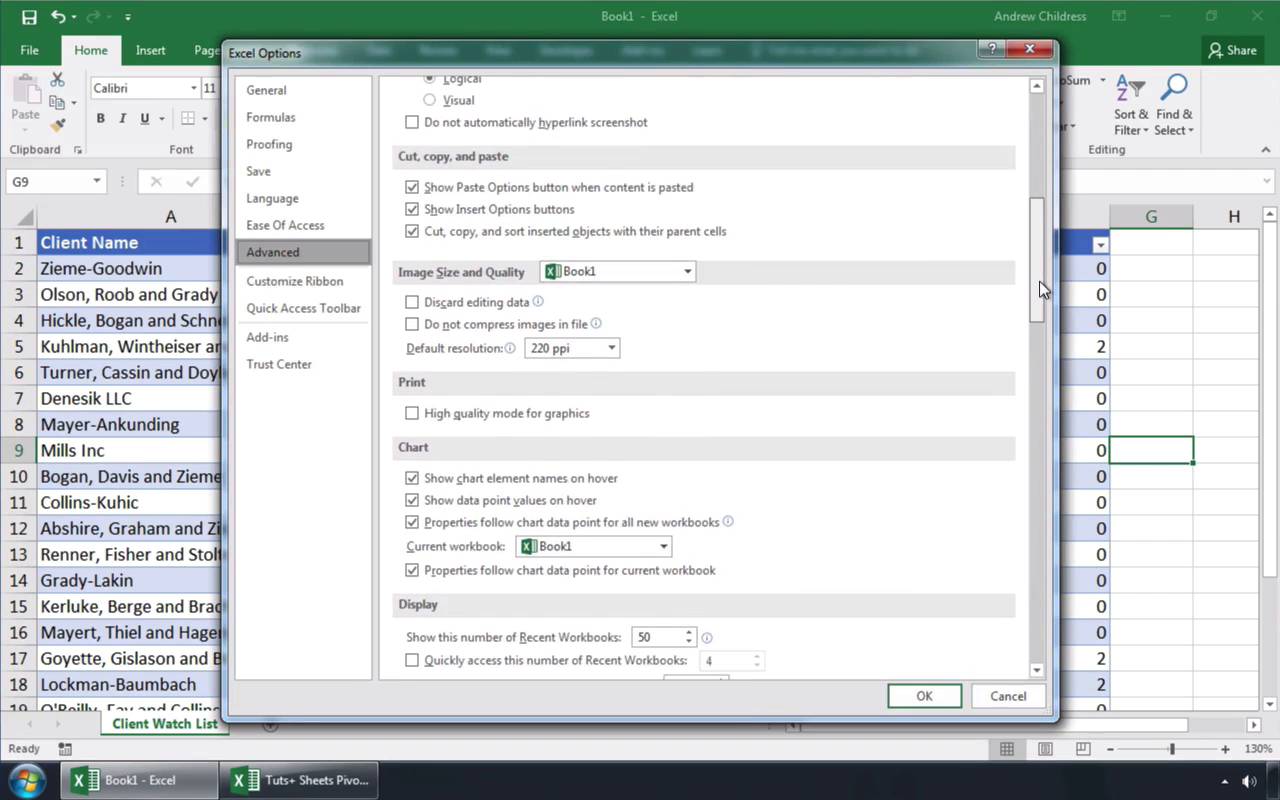Click the Format Painter brush icon

point(57,125)
